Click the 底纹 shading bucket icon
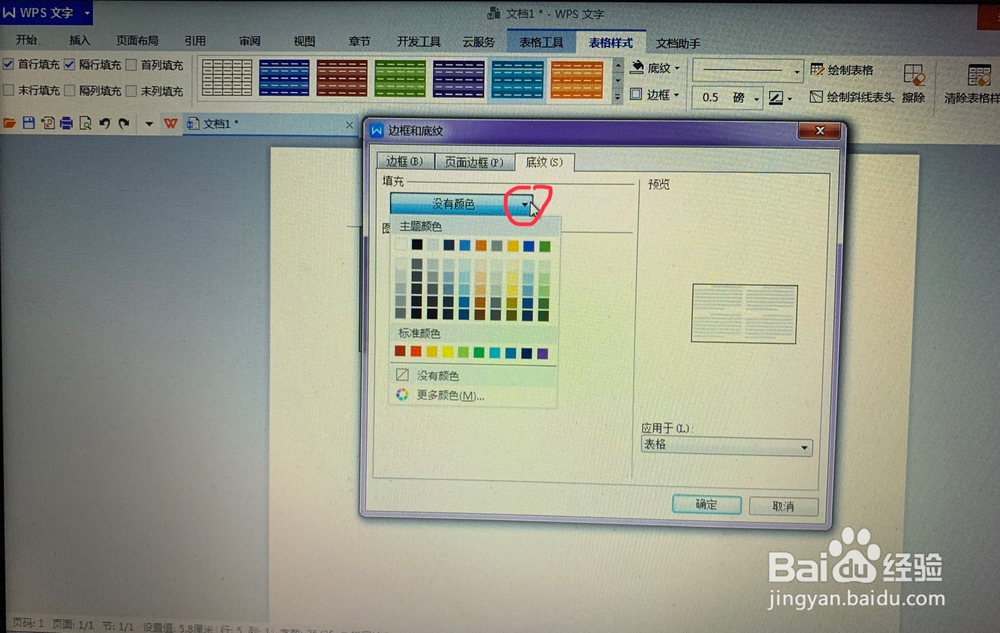1000x633 pixels. [x=637, y=67]
